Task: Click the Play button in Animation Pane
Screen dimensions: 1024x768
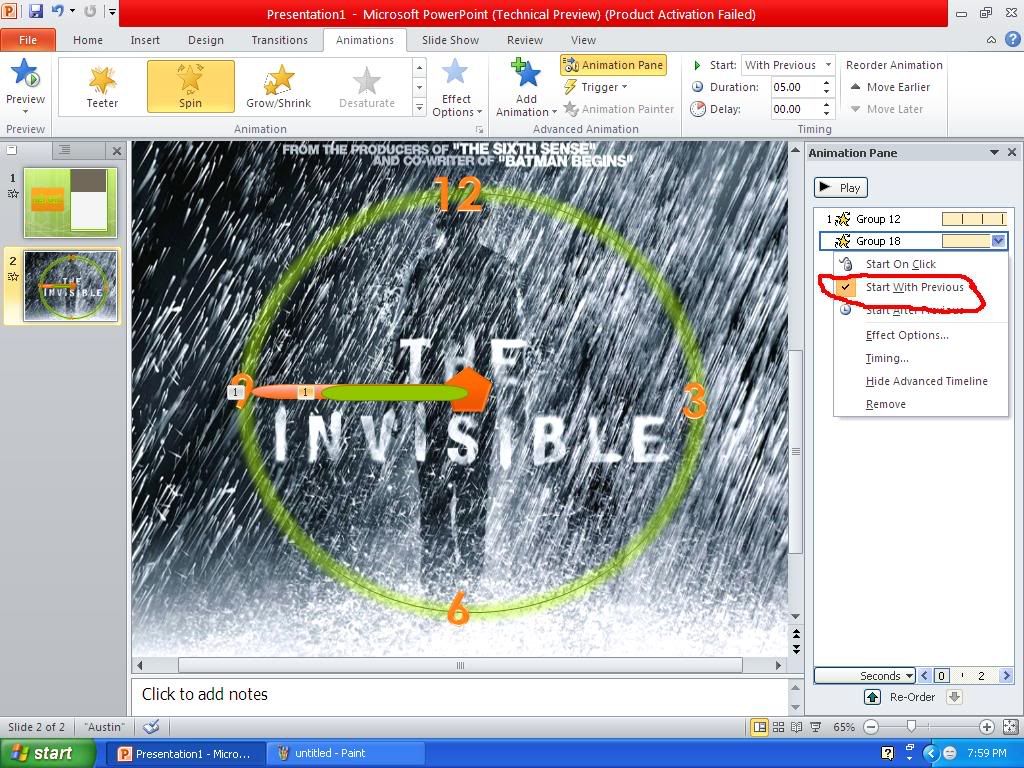Action: point(841,187)
